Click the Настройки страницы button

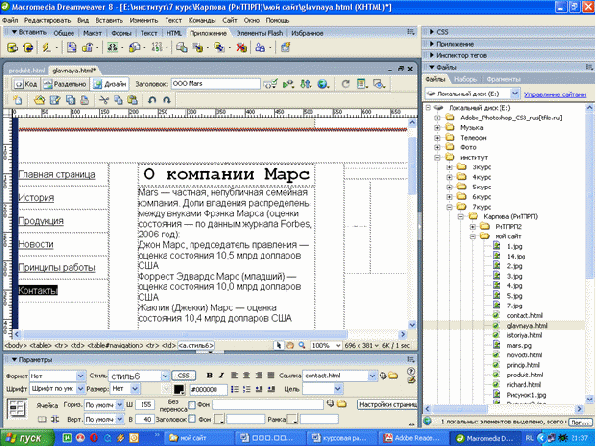tap(387, 405)
